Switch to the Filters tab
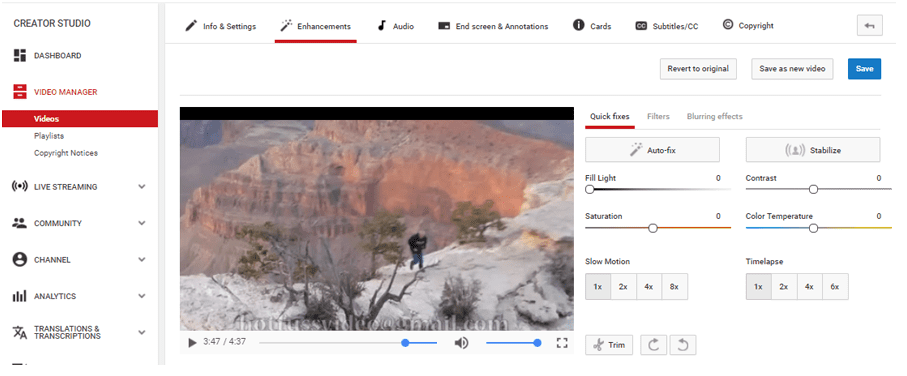The image size is (907, 376). 658,116
